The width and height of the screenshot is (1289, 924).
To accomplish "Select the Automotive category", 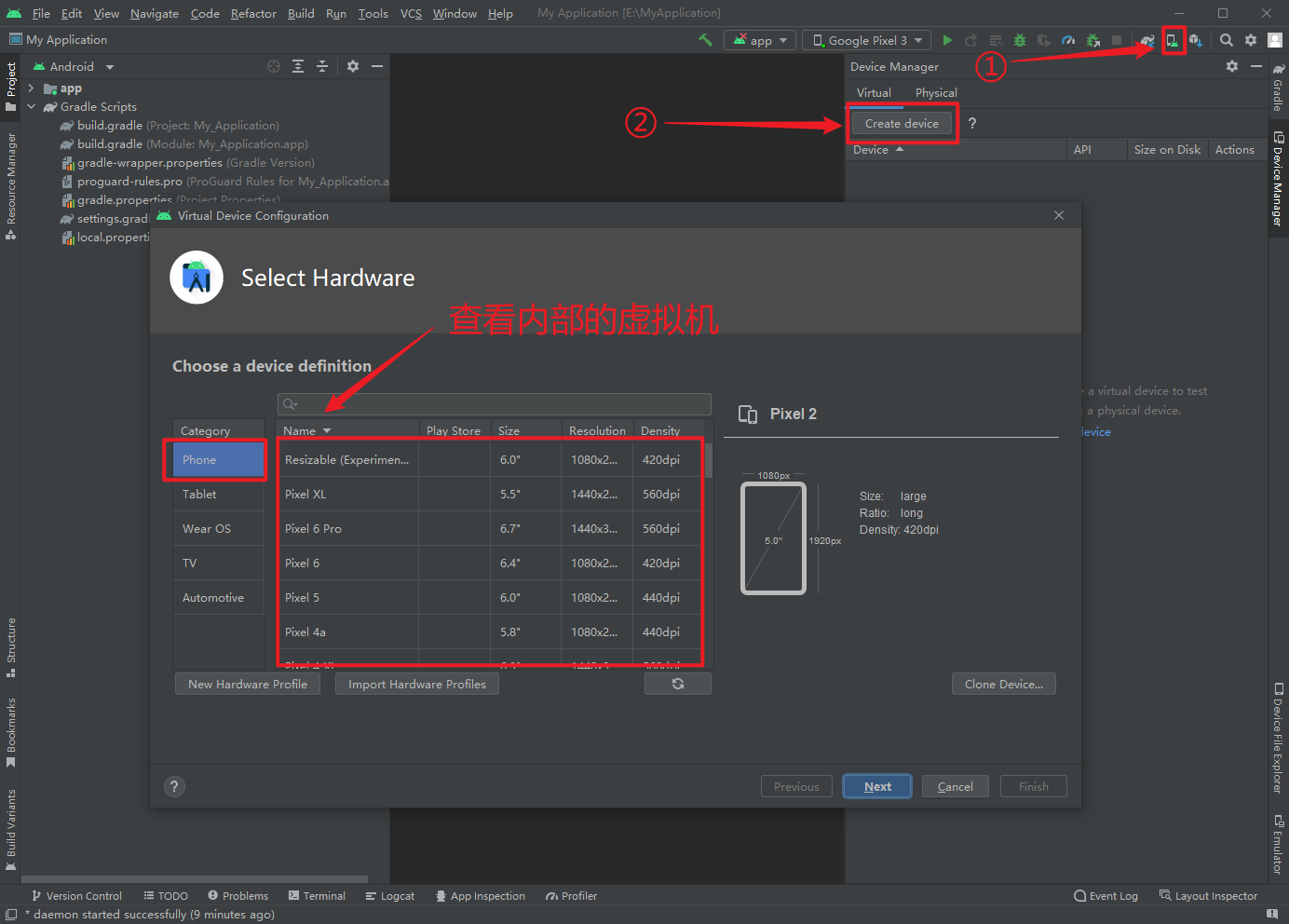I will (218, 597).
